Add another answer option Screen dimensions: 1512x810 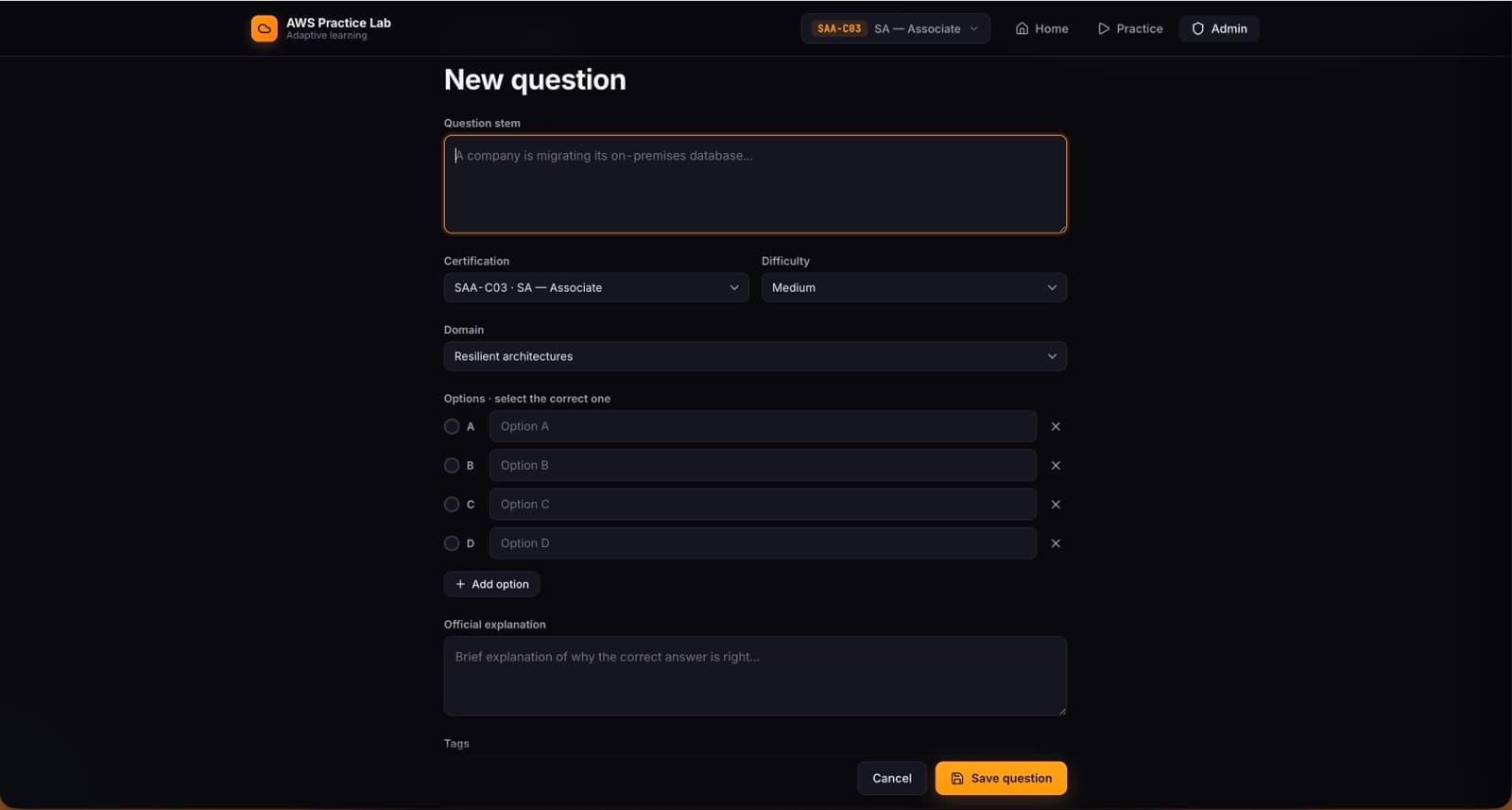click(x=491, y=584)
